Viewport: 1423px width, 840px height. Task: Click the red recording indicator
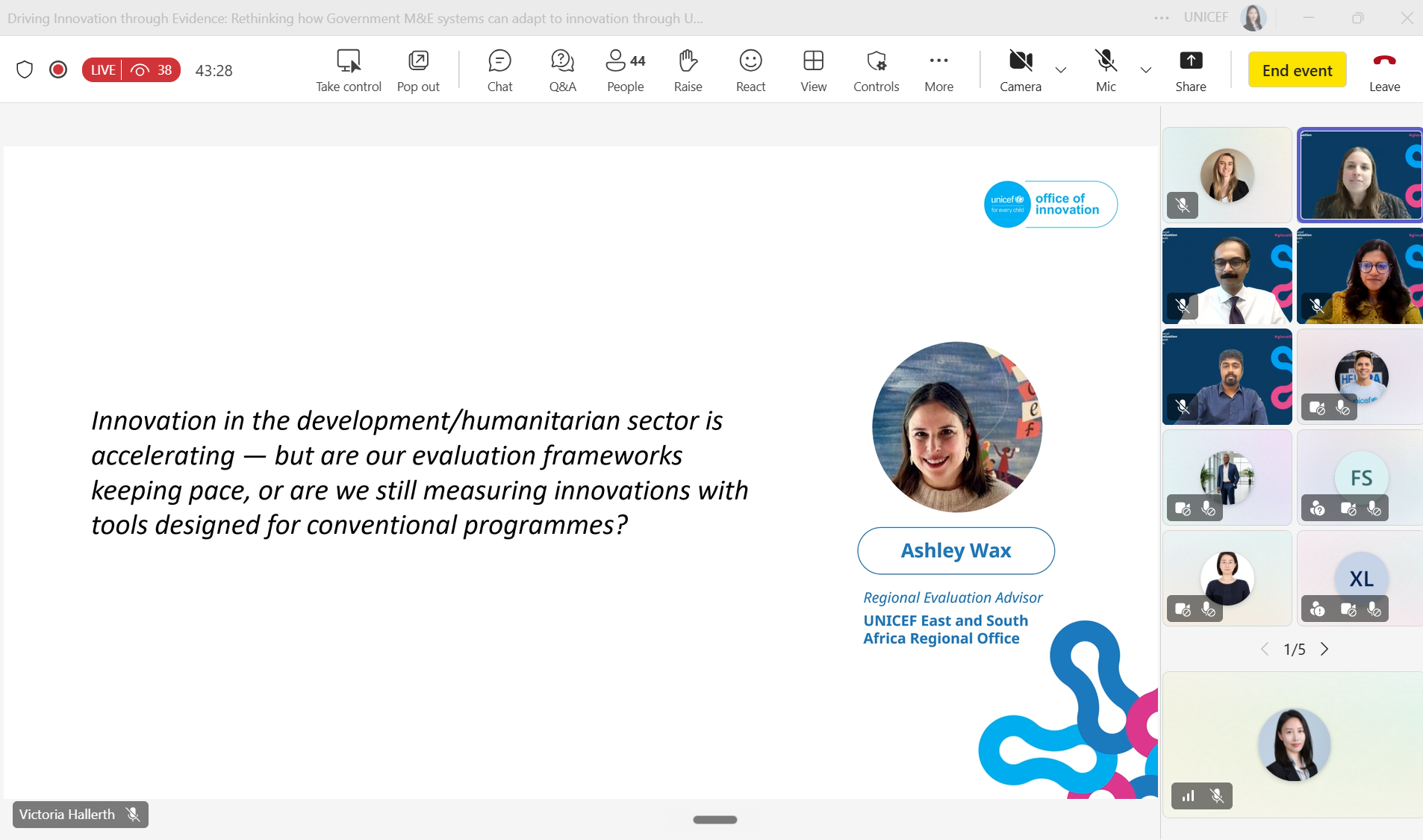point(58,70)
